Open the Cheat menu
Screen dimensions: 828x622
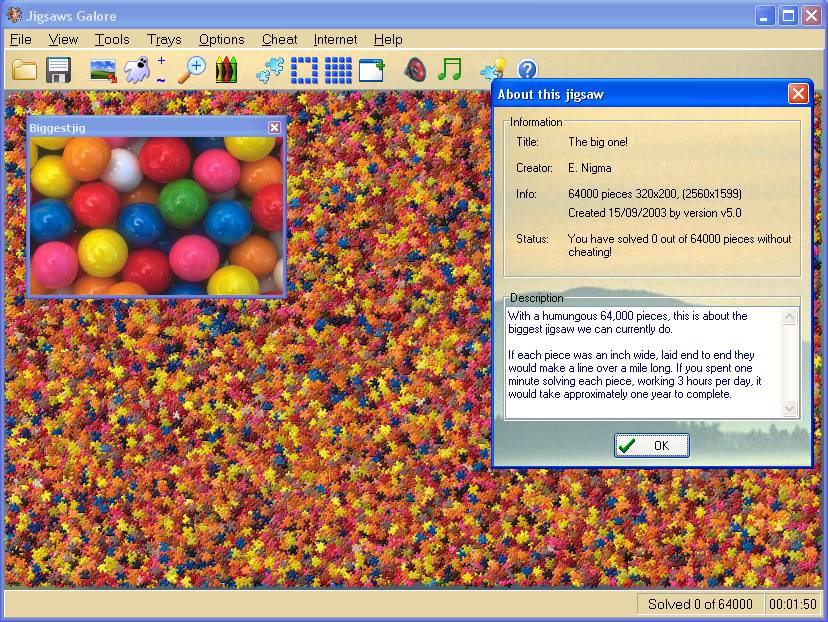click(279, 40)
